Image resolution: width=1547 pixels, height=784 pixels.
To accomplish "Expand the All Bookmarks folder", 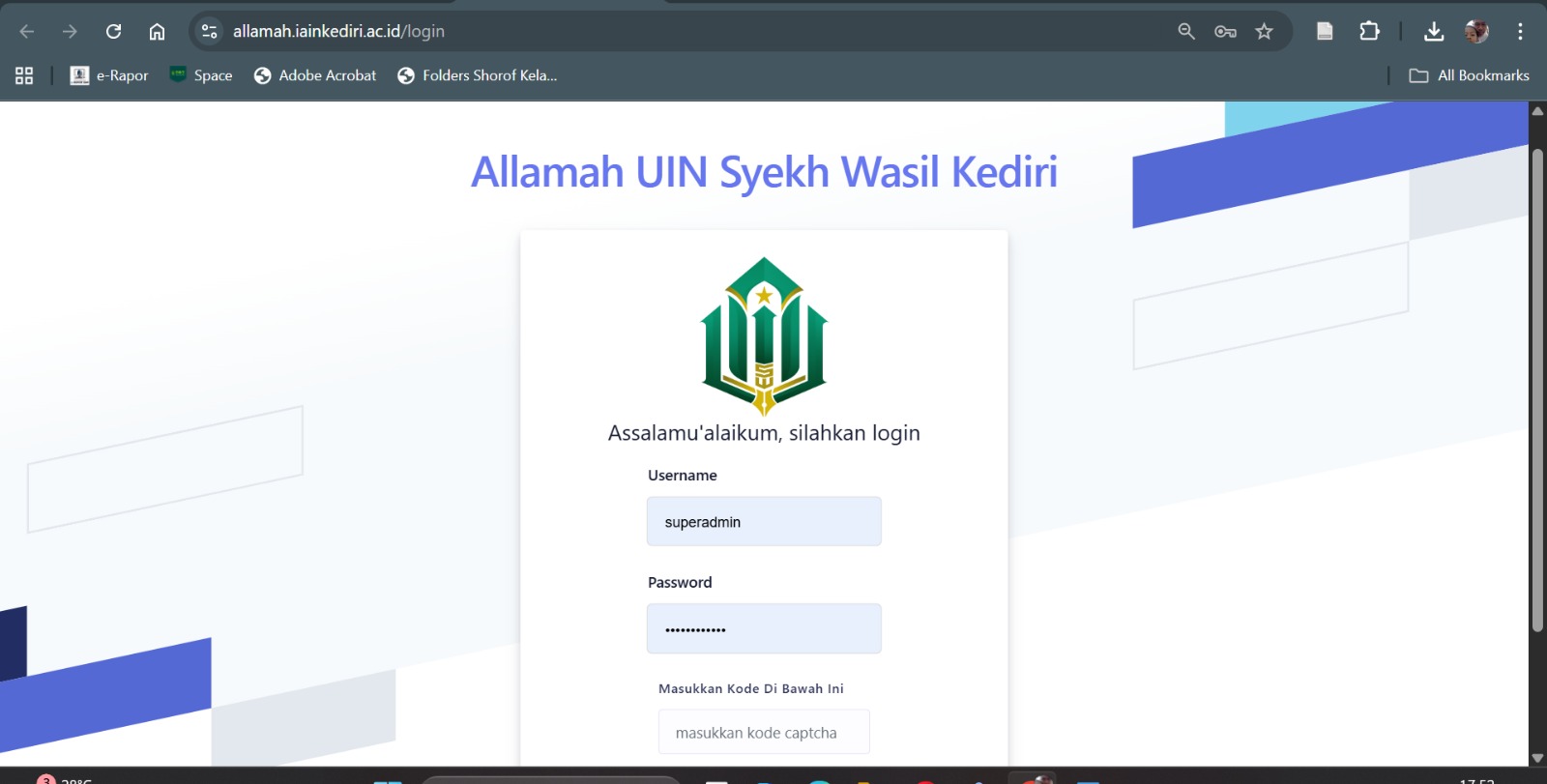I will click(1470, 75).
